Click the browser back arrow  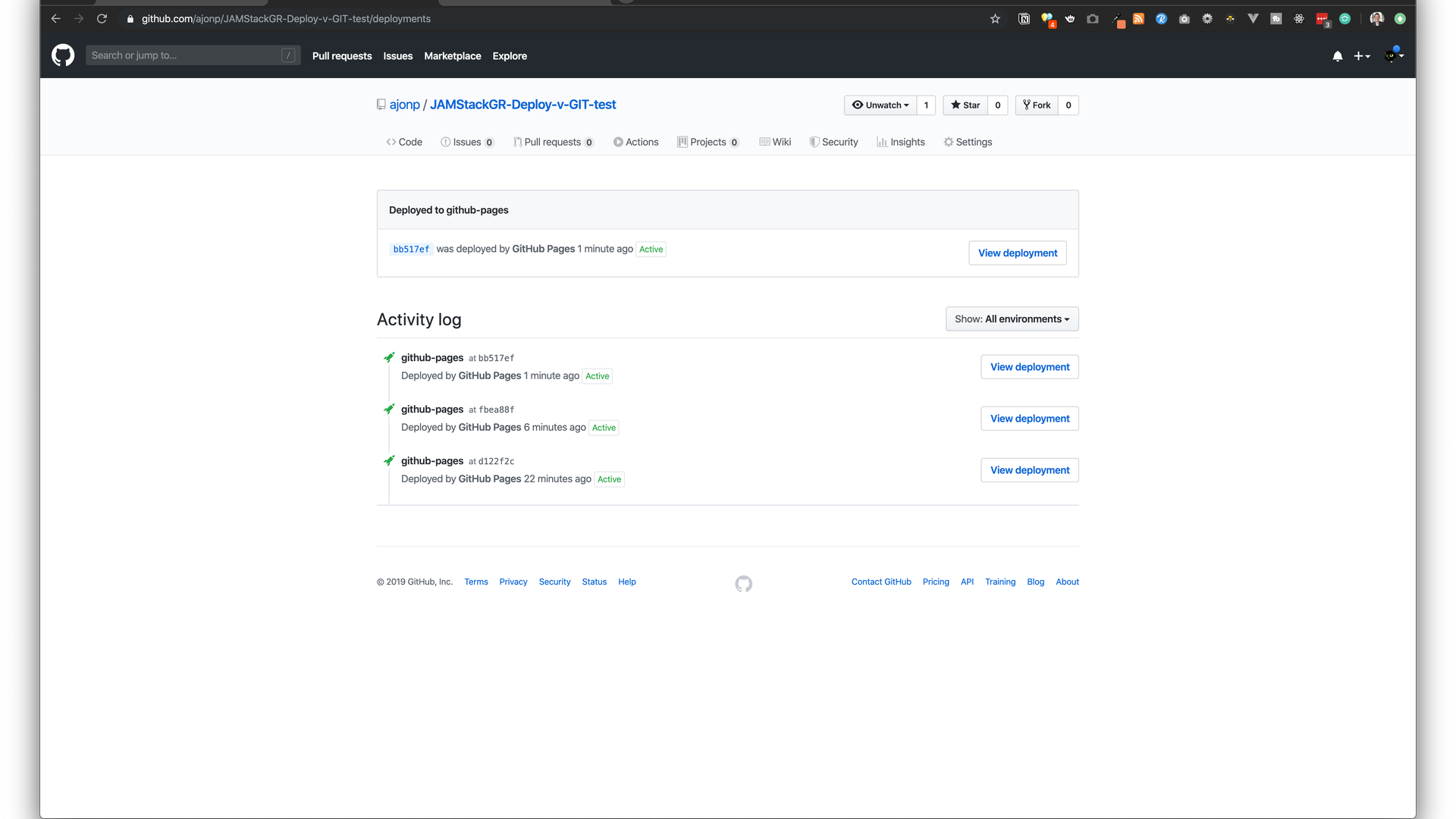55,19
